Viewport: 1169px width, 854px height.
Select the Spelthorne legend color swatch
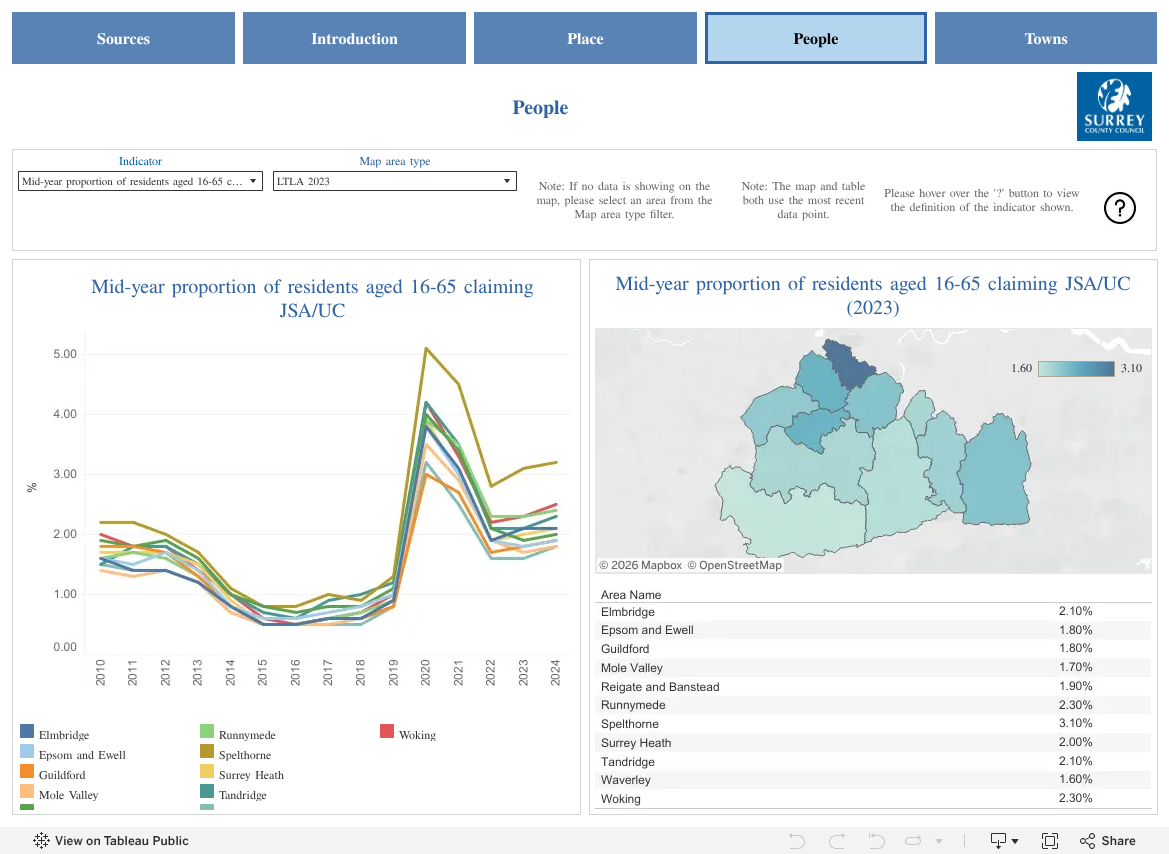point(207,751)
